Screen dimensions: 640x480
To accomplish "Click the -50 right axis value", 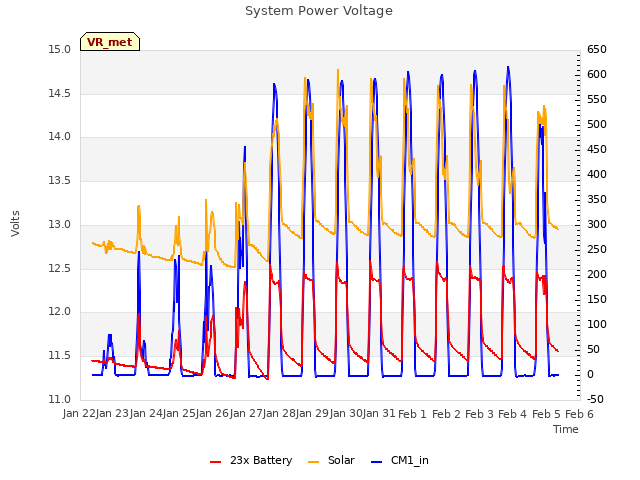I will pos(595,400).
